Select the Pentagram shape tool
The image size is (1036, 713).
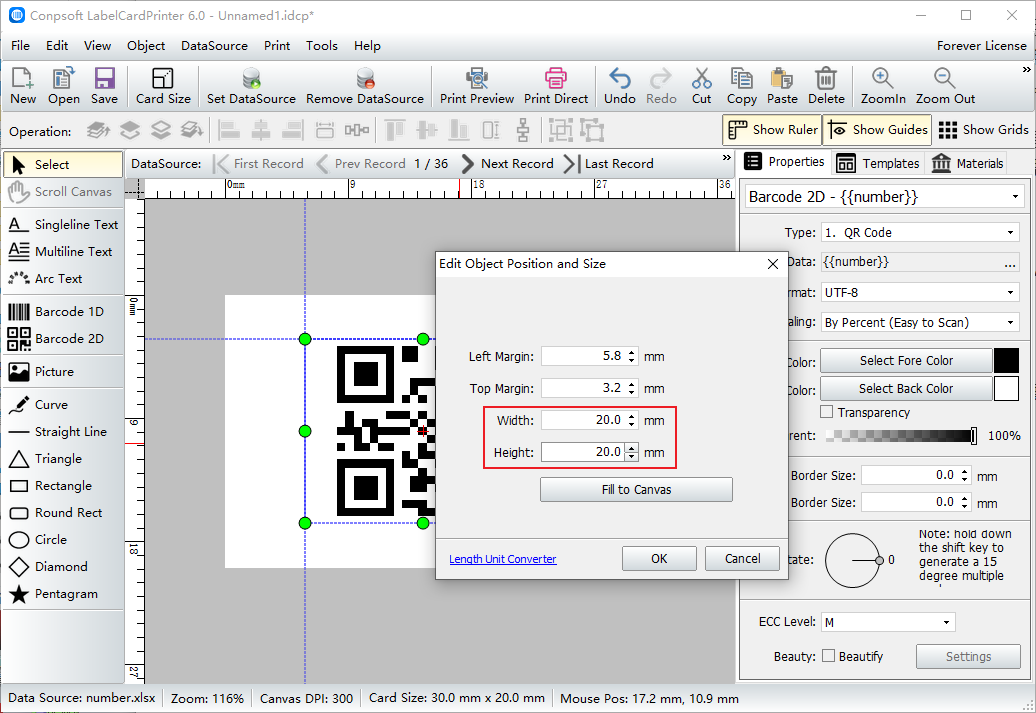pyautogui.click(x=63, y=594)
